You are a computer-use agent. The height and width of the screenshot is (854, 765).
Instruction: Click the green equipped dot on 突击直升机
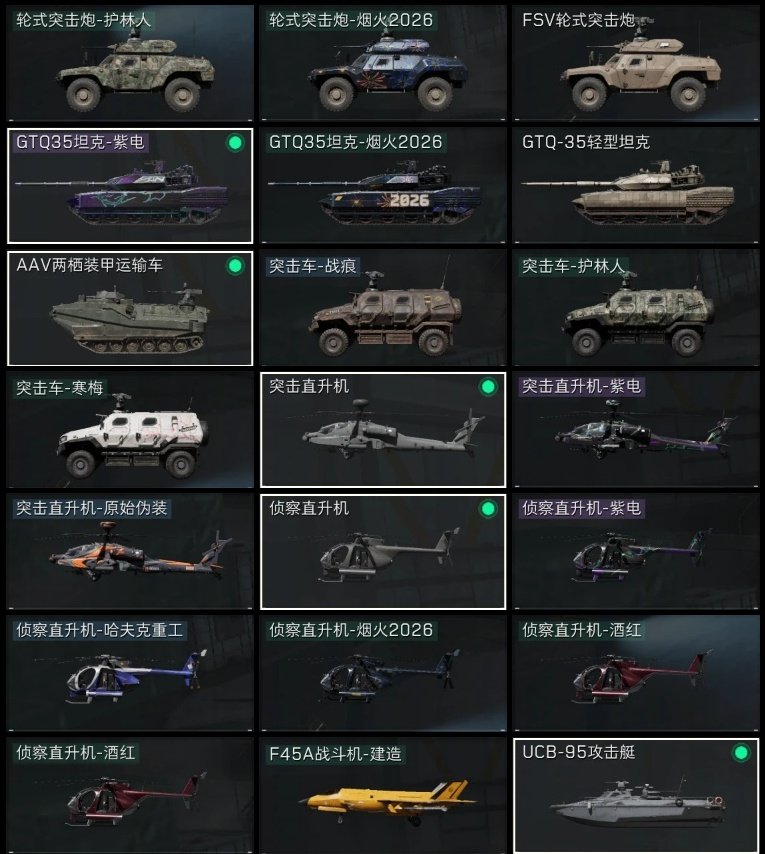[488, 387]
